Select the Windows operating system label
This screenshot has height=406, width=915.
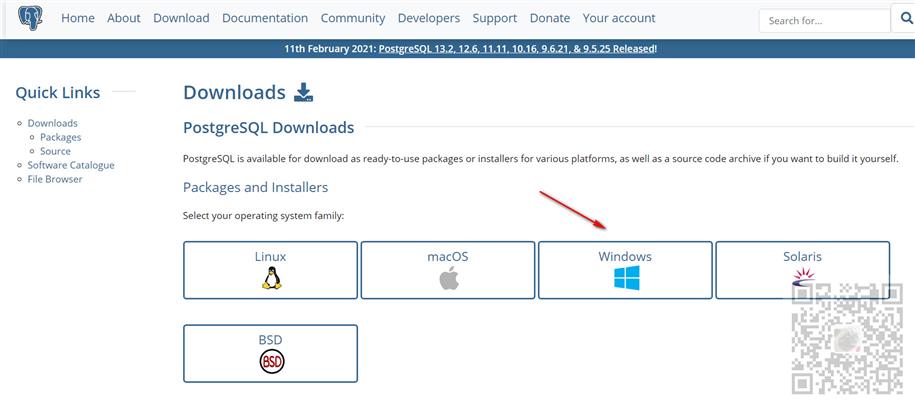625,256
